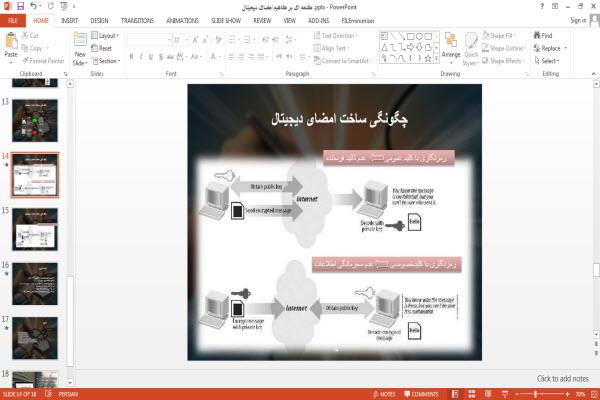
Task: Click Sign in link
Action: pyautogui.click(x=578, y=20)
